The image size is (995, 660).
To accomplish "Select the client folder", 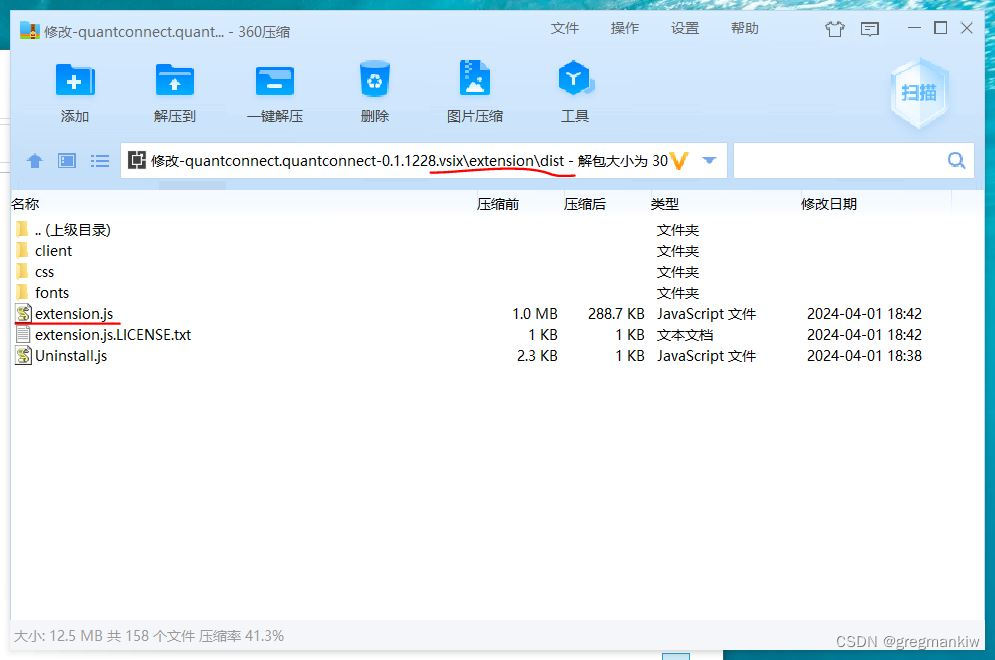I will coord(498,251).
